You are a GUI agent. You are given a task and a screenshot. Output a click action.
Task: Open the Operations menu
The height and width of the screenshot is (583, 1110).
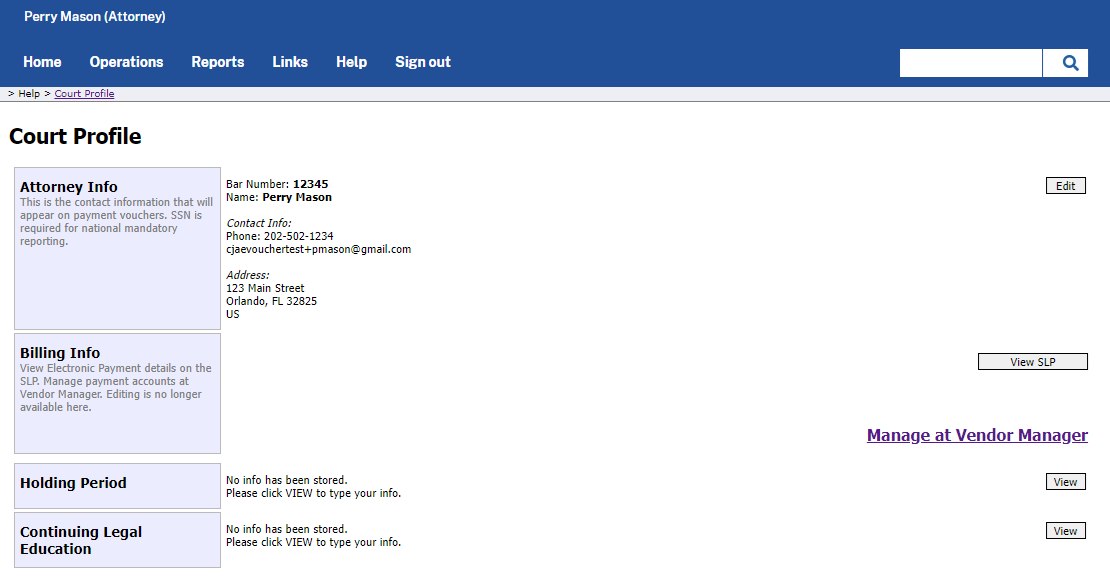point(126,62)
